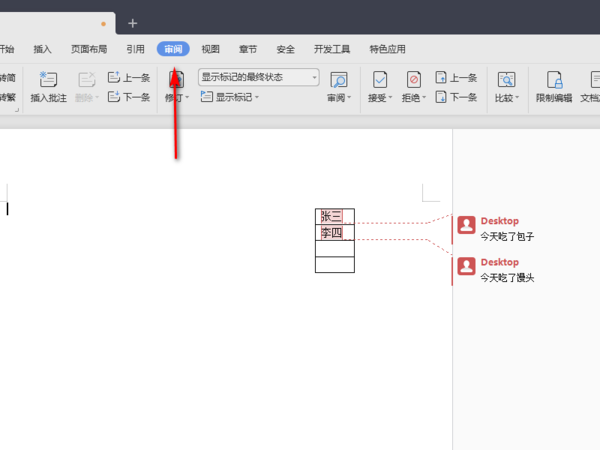Image resolution: width=600 pixels, height=450 pixels.
Task: Click the 插入批注 insert comment icon
Action: [49, 80]
